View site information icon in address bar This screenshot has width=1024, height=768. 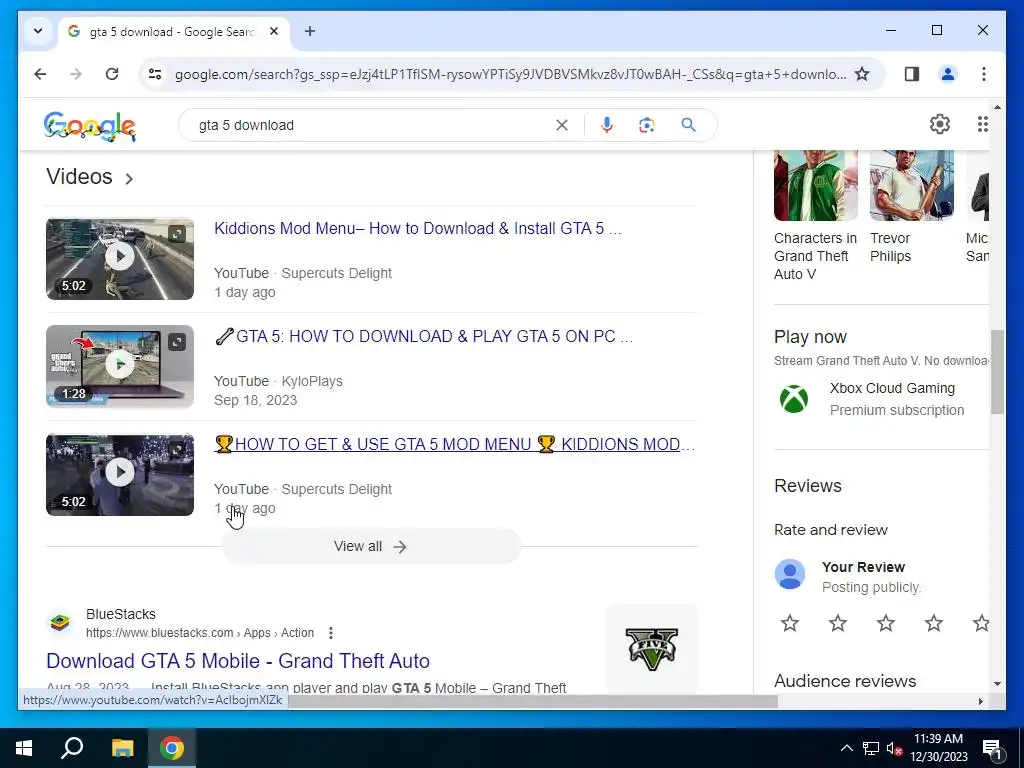[x=155, y=74]
